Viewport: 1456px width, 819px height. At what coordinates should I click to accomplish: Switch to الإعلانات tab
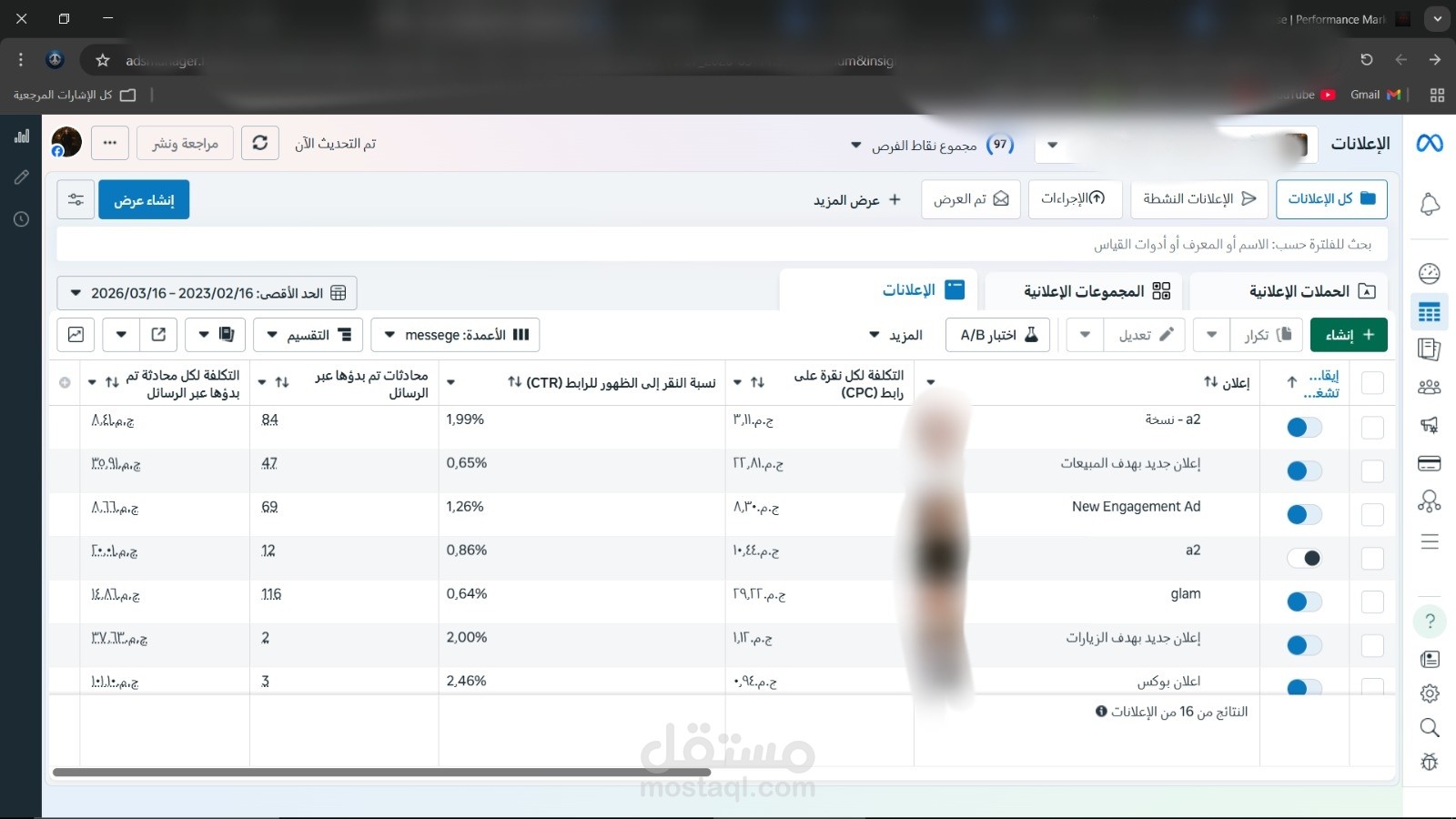click(878, 290)
